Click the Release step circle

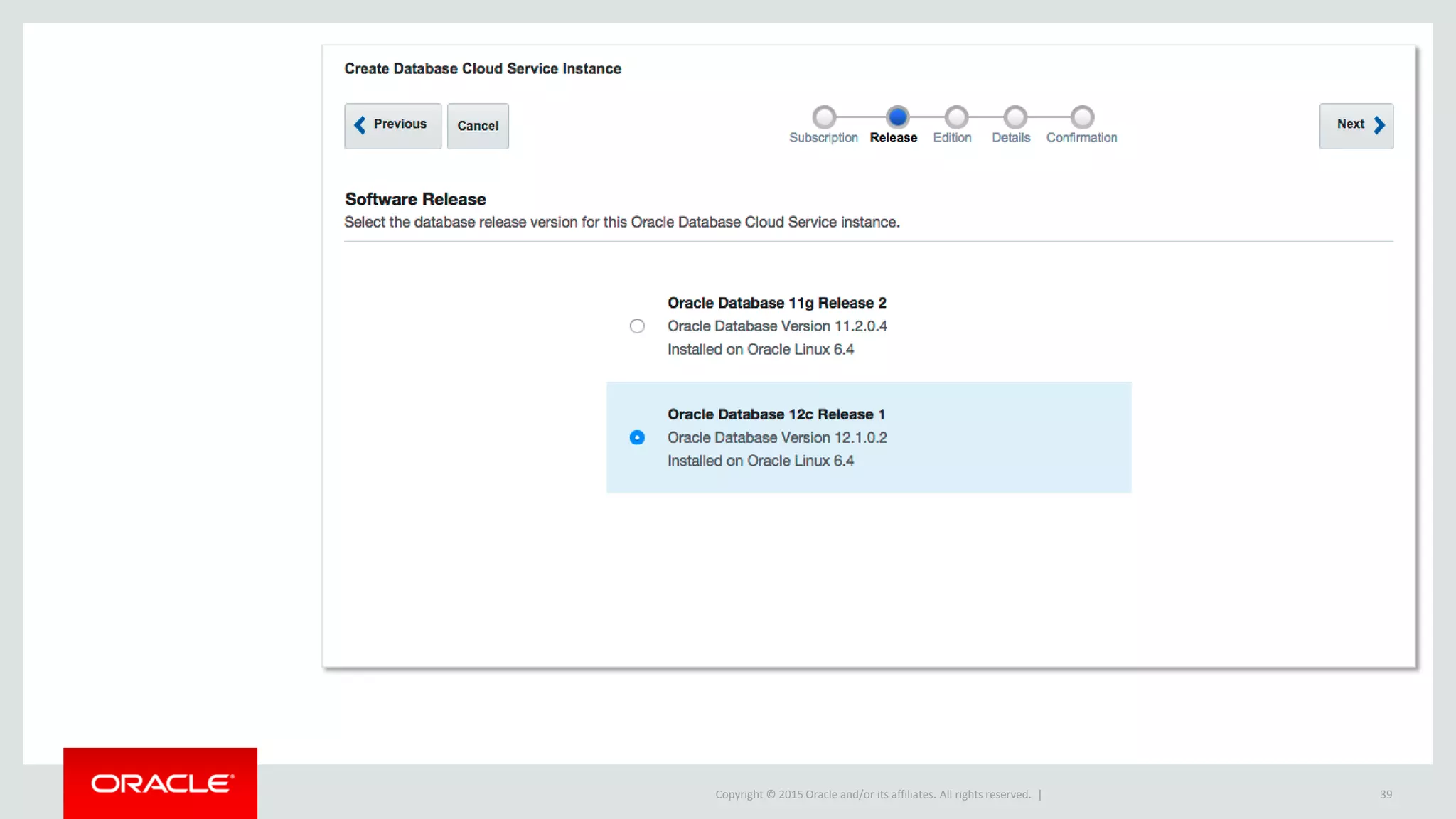(x=898, y=117)
